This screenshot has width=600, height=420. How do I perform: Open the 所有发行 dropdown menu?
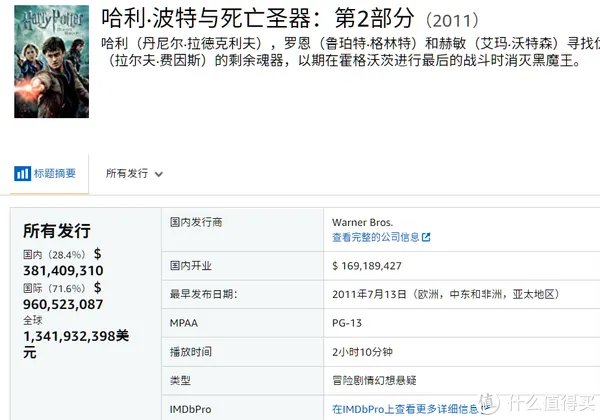pos(134,174)
